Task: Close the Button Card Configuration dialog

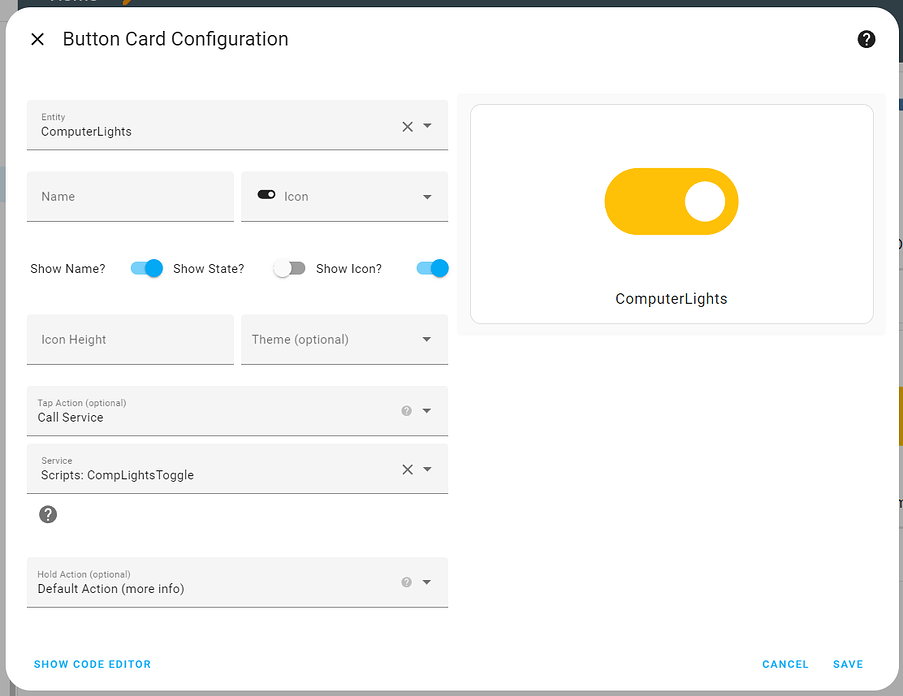Action: (37, 39)
